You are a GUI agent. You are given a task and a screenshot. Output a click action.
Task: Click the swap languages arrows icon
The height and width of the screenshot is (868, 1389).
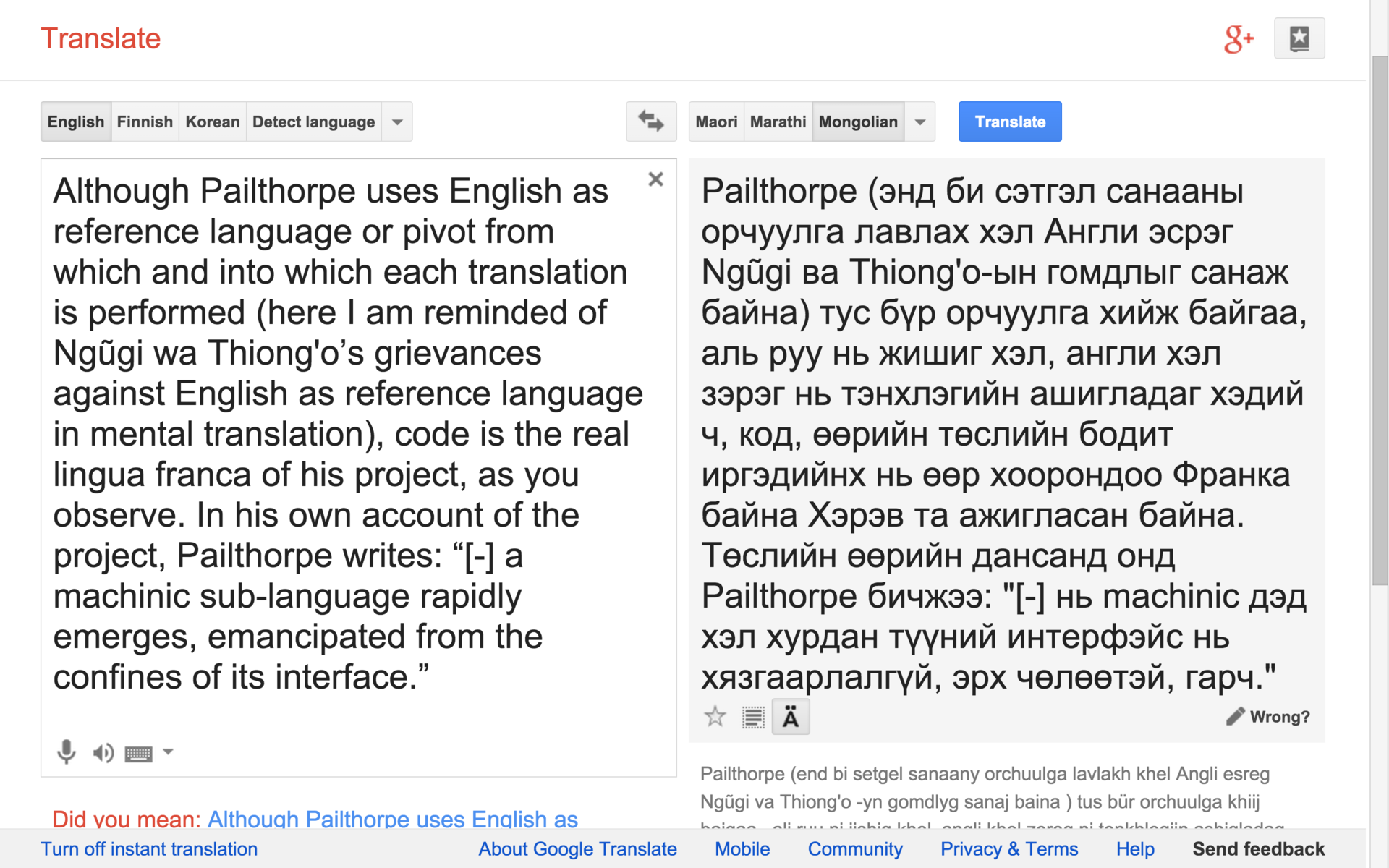click(650, 122)
